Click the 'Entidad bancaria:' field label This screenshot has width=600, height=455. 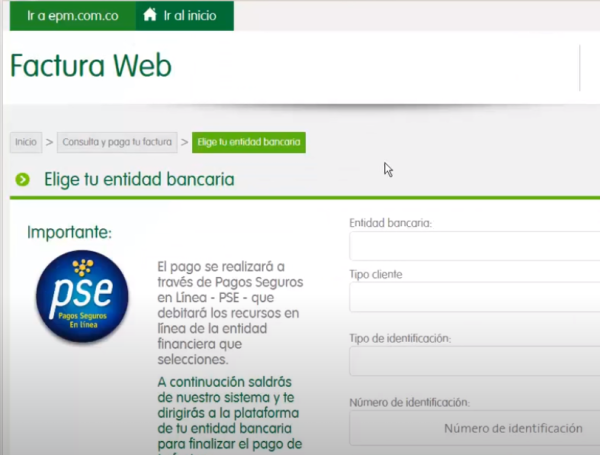[390, 223]
